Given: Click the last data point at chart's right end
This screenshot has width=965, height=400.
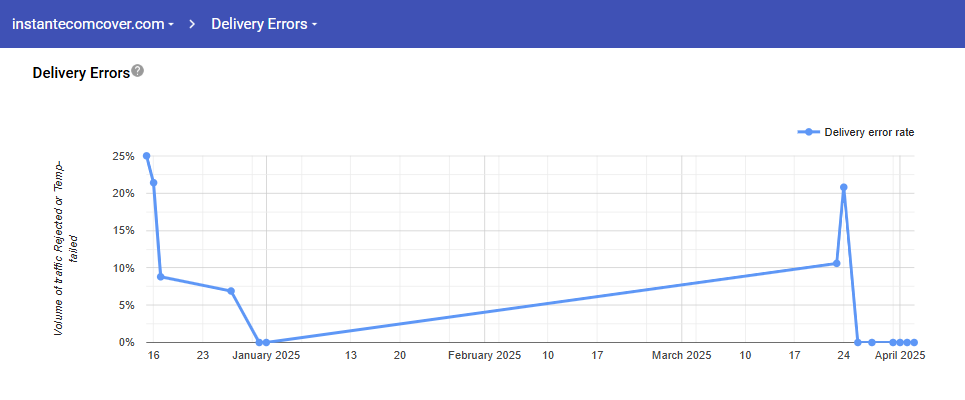Looking at the screenshot, I should 914,342.
